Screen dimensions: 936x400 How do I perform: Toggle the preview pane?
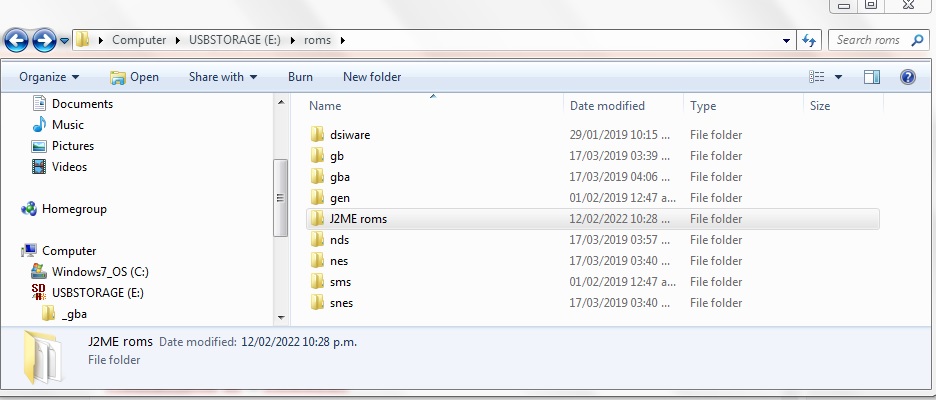[872, 76]
